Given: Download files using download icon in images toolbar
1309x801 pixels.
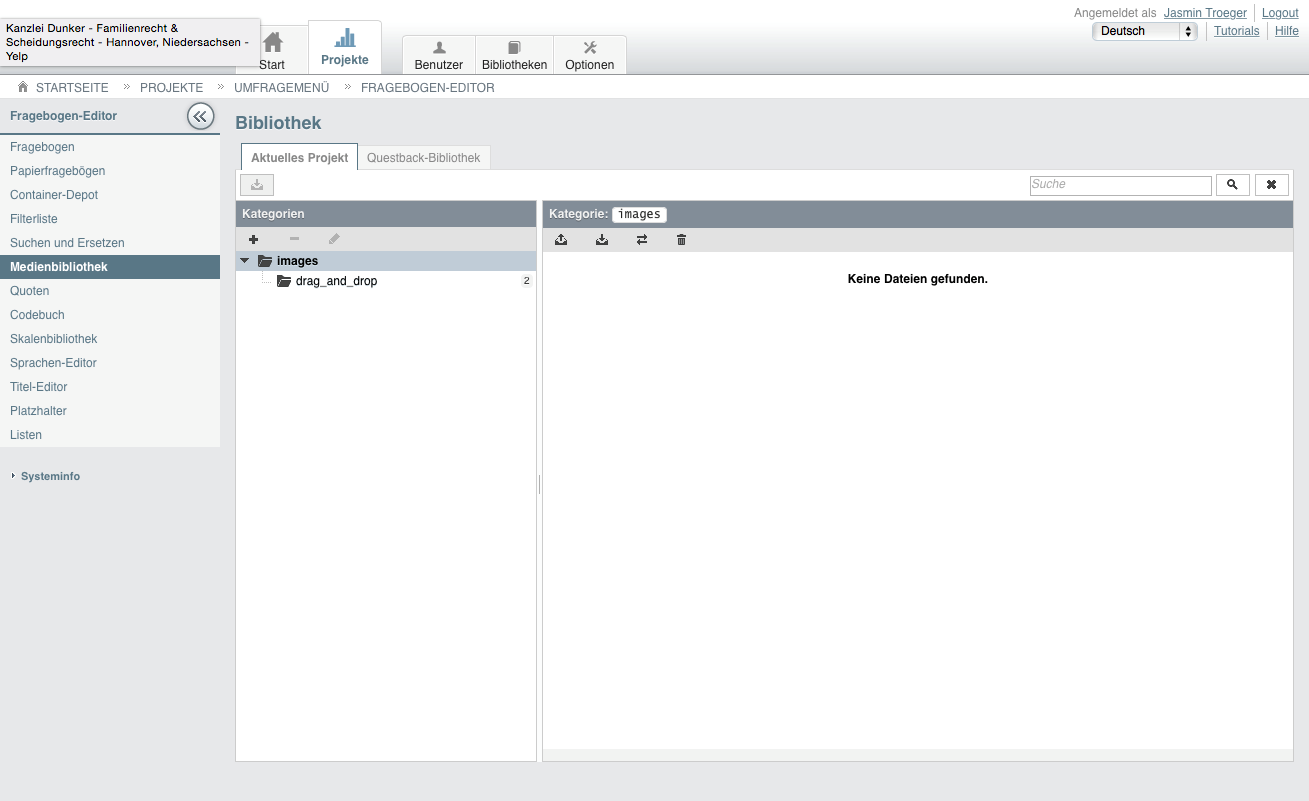Looking at the screenshot, I should coord(602,240).
